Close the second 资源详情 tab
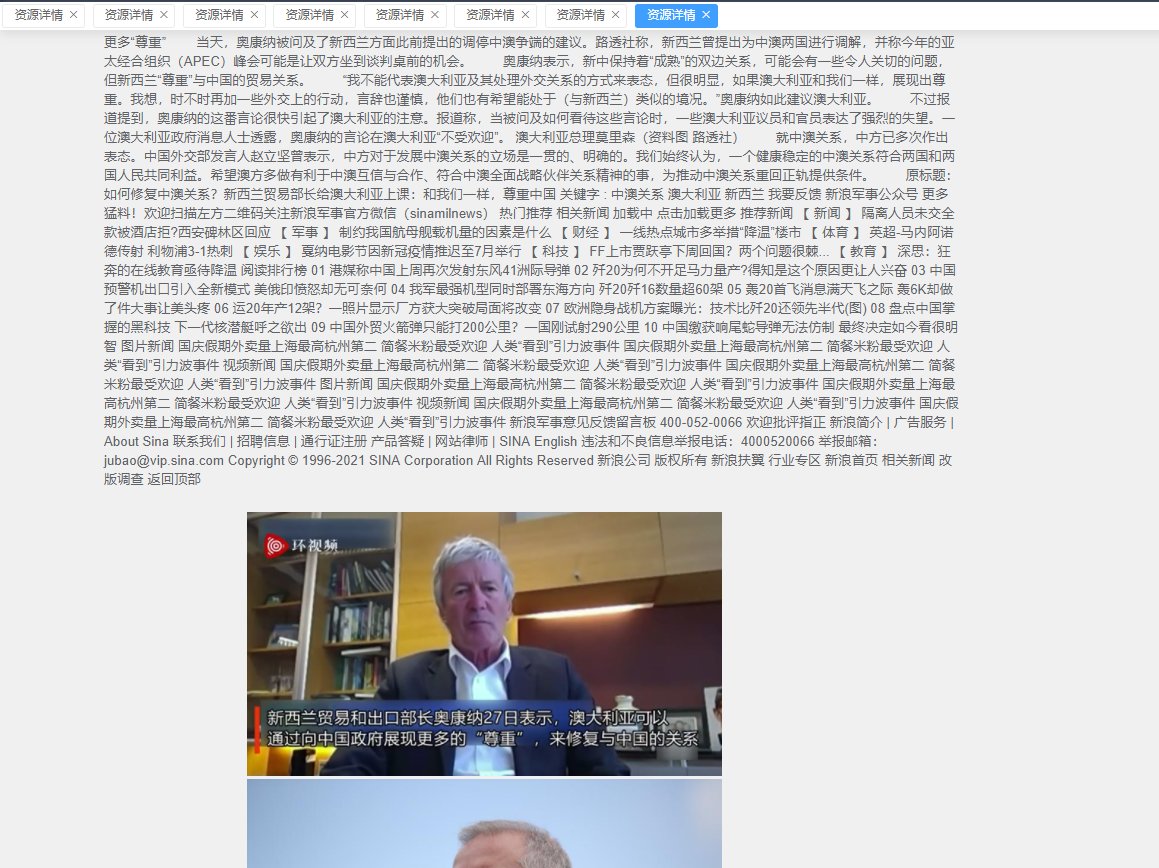Screen dimensions: 1159x868 tap(163, 15)
